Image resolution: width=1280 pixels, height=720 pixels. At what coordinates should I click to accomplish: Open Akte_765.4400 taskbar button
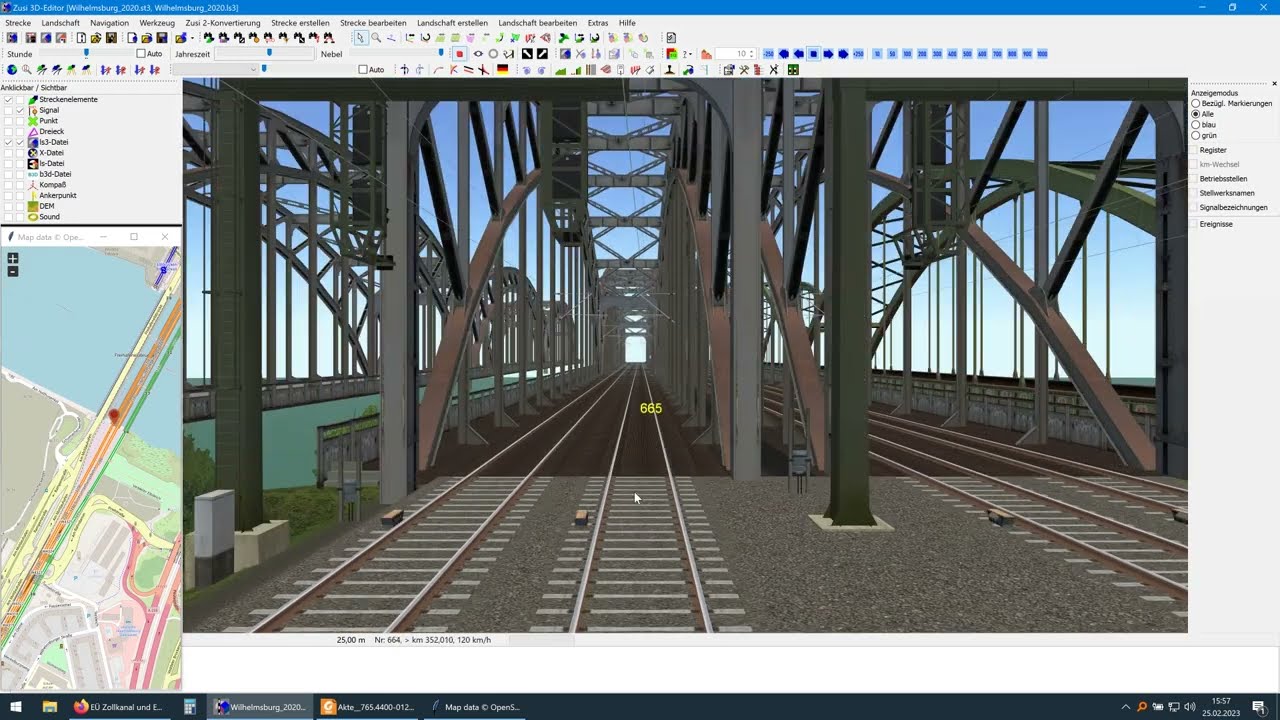tap(367, 707)
